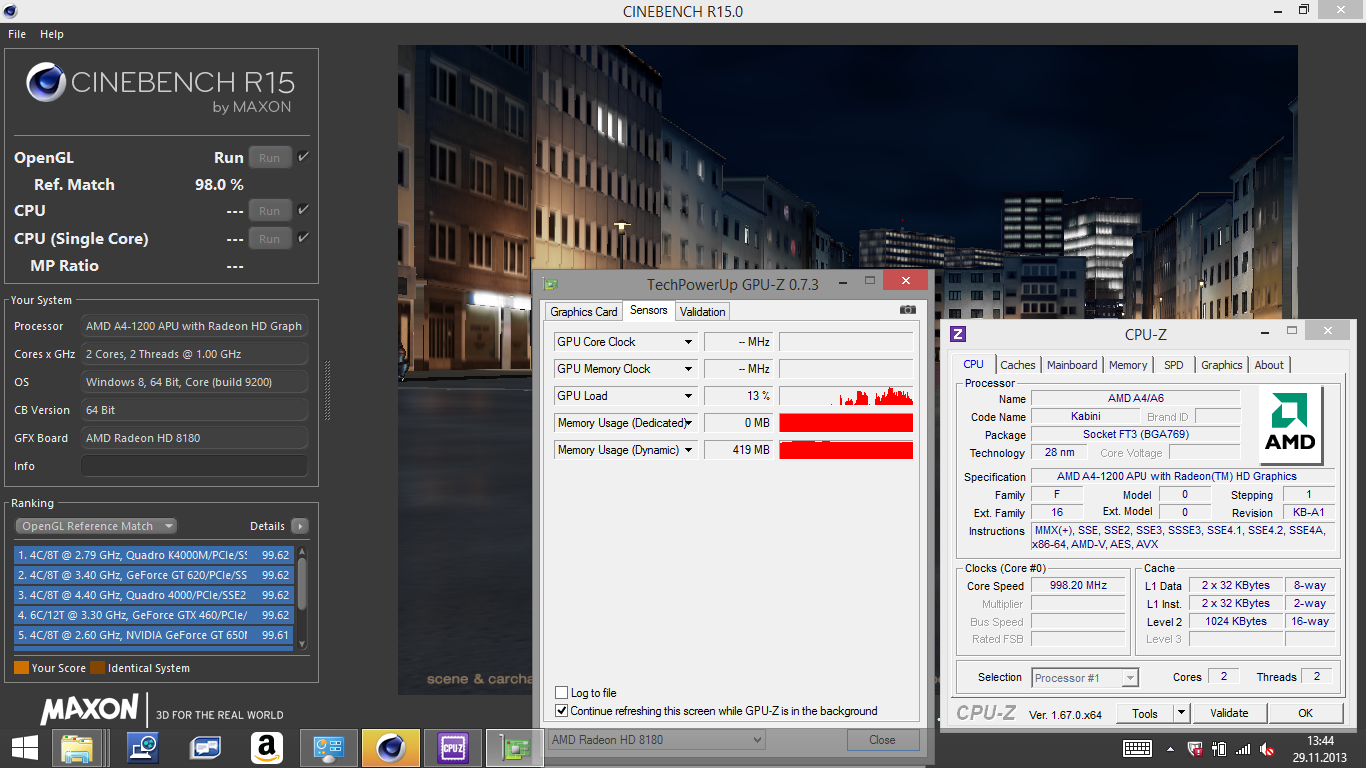Open Ranking Details arrow button
The image size is (1366, 768).
tap(300, 526)
